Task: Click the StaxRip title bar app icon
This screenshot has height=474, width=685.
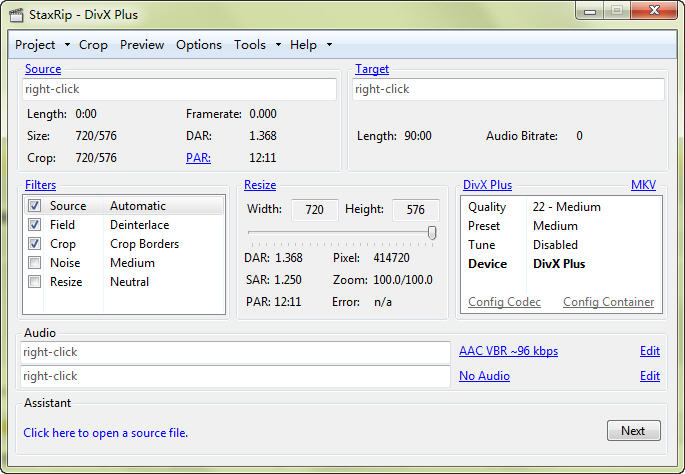Action: click(16, 15)
